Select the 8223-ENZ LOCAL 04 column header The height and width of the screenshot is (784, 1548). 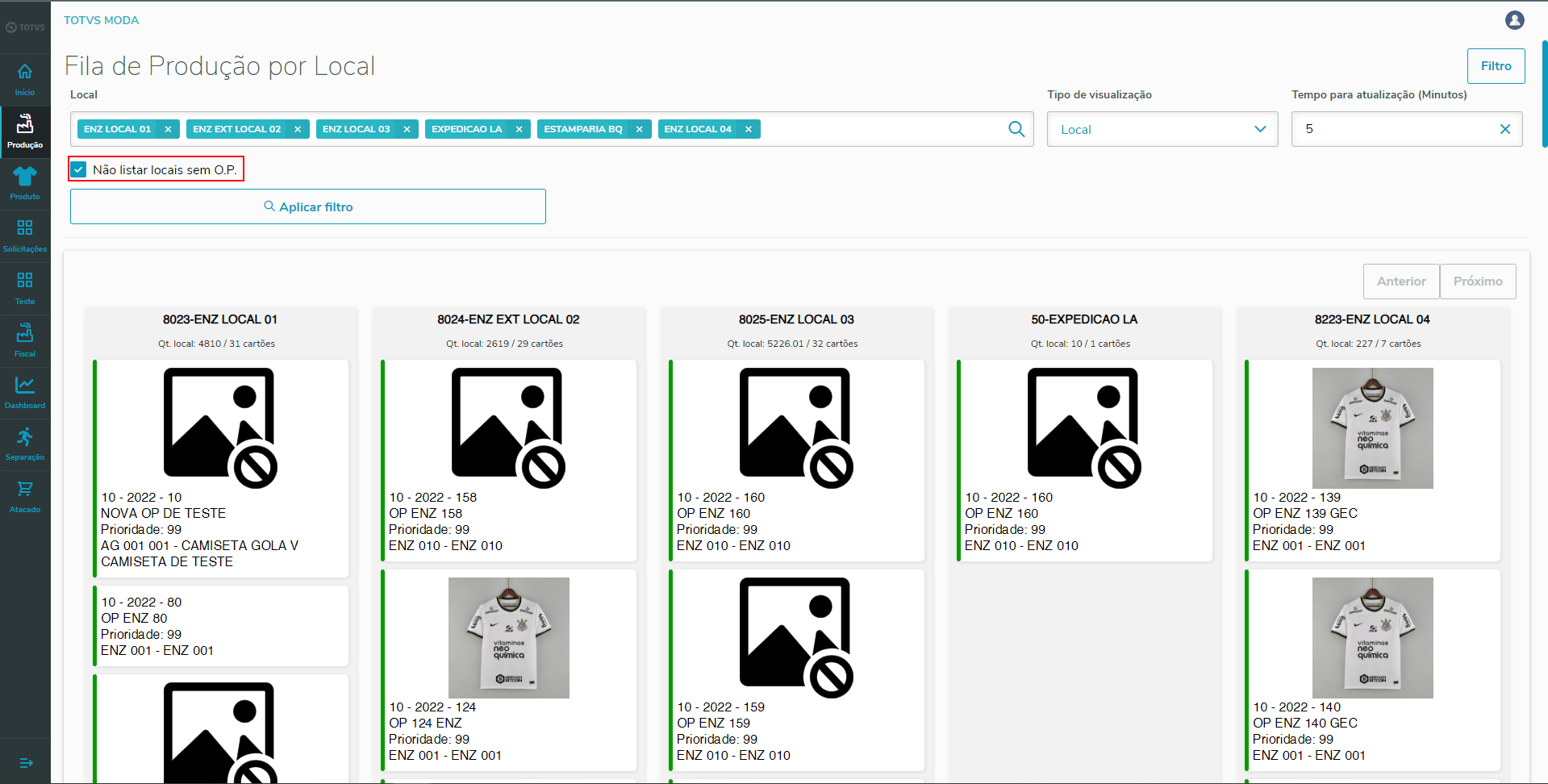click(x=1372, y=319)
